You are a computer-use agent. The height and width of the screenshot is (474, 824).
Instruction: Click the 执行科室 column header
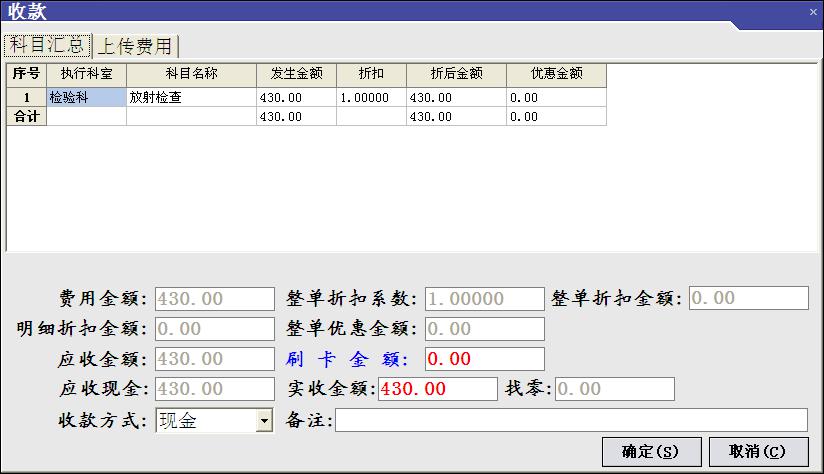point(86,74)
